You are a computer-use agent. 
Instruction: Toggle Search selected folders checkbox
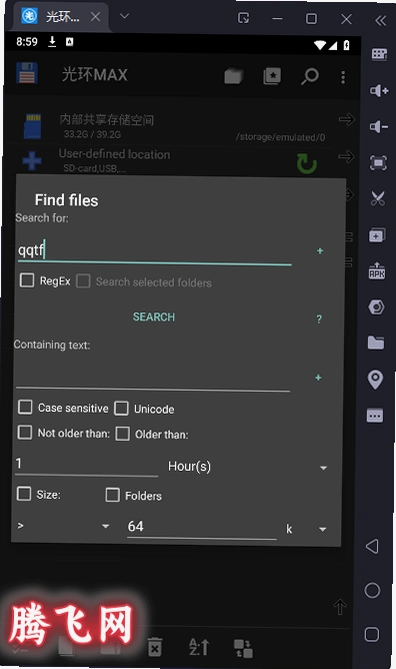pos(83,281)
